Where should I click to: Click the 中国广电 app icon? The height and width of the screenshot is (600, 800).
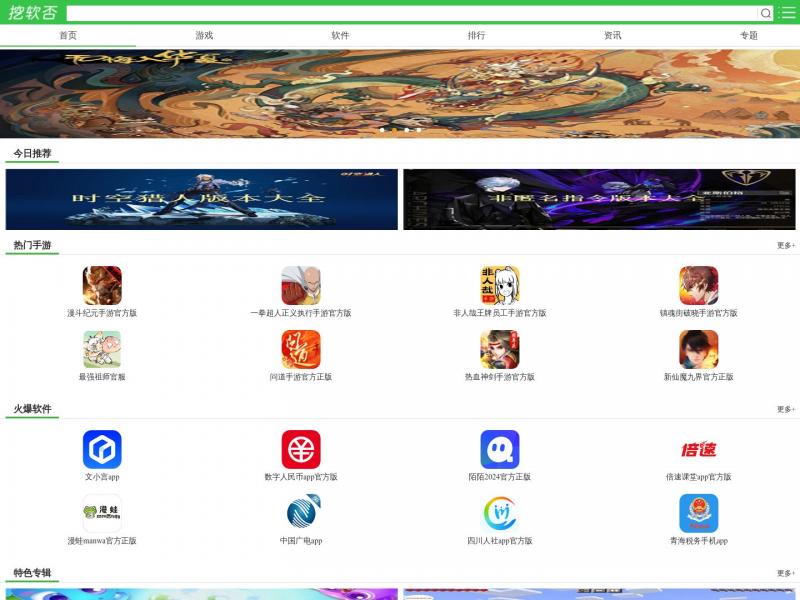coord(301,513)
